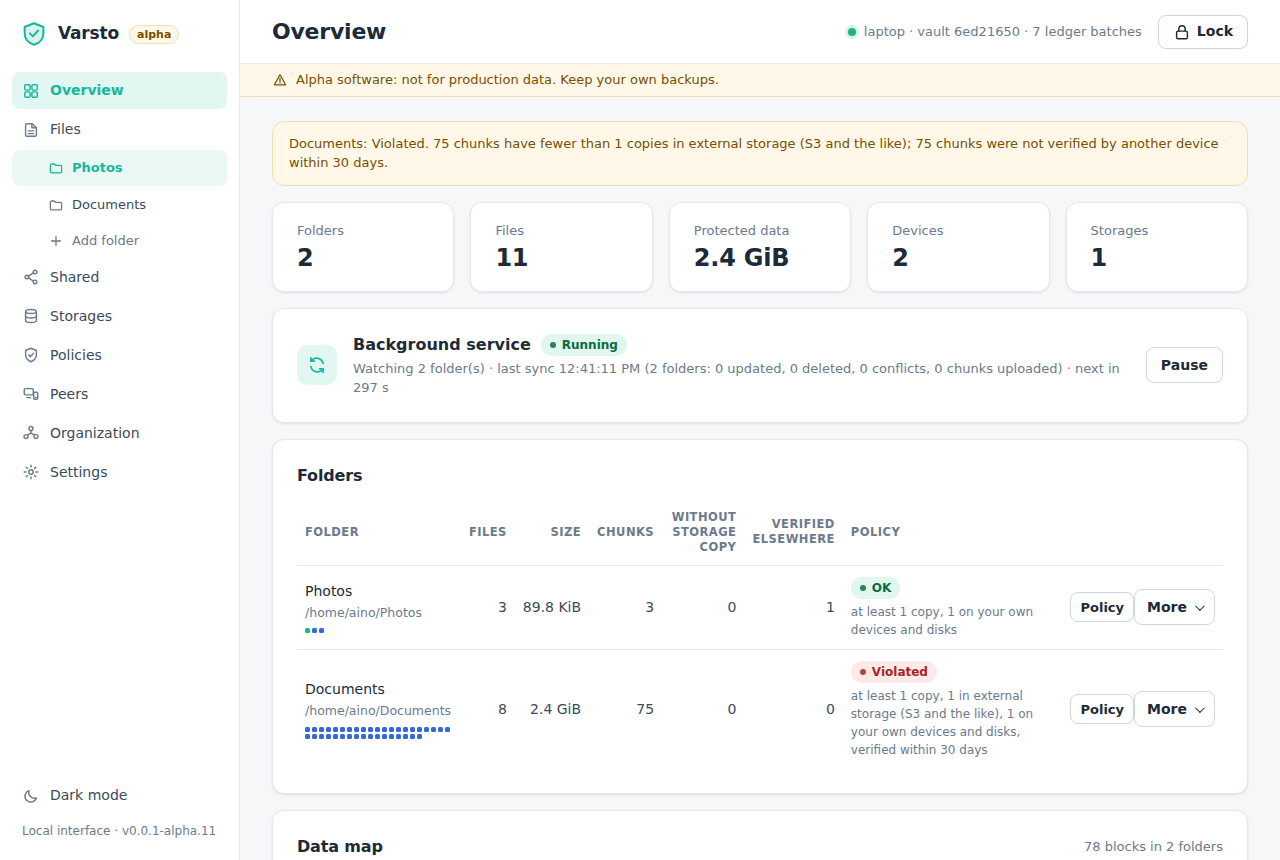Click the alpha badge next to Varsto

154,34
